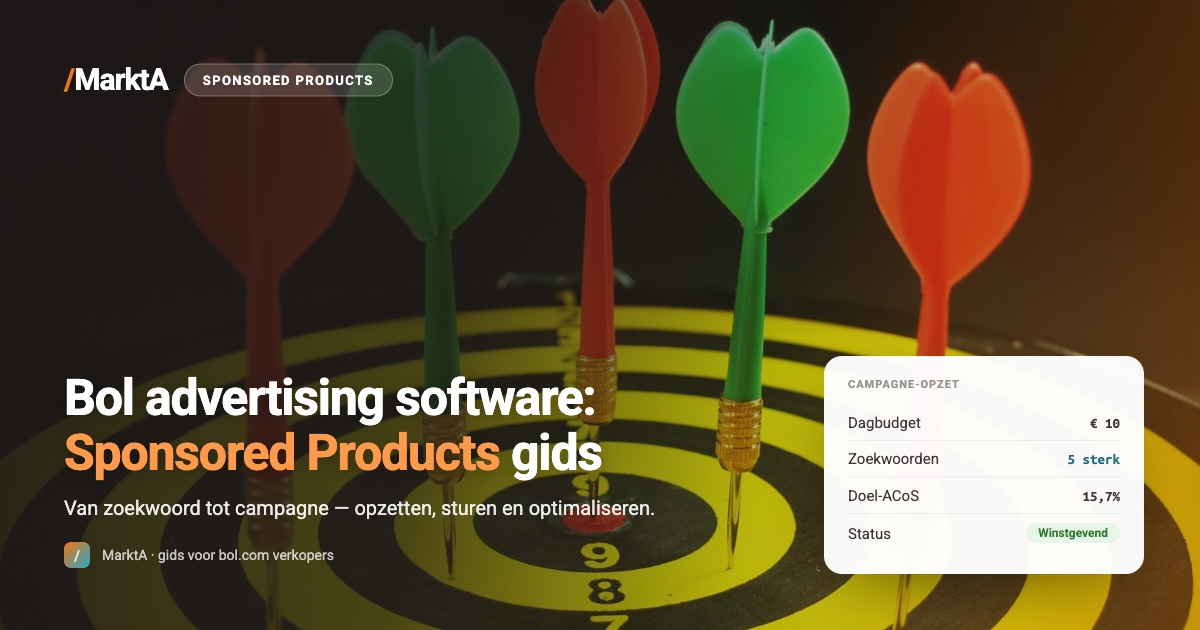Click the orange slash in MarktA logo

pyautogui.click(x=68, y=80)
